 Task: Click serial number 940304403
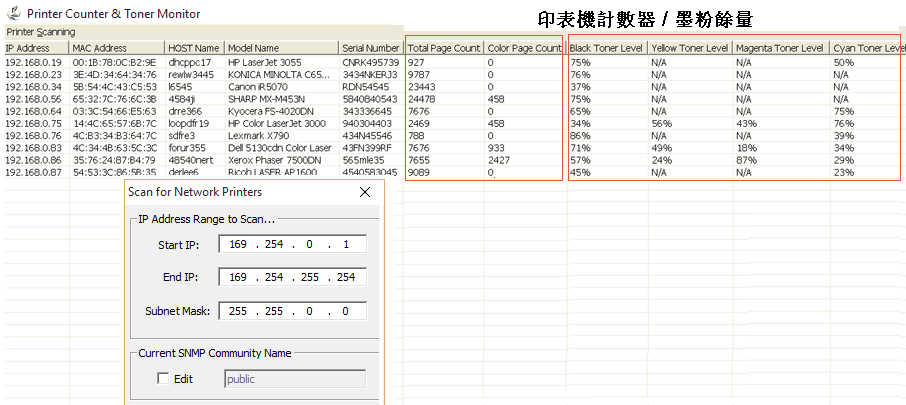point(367,123)
